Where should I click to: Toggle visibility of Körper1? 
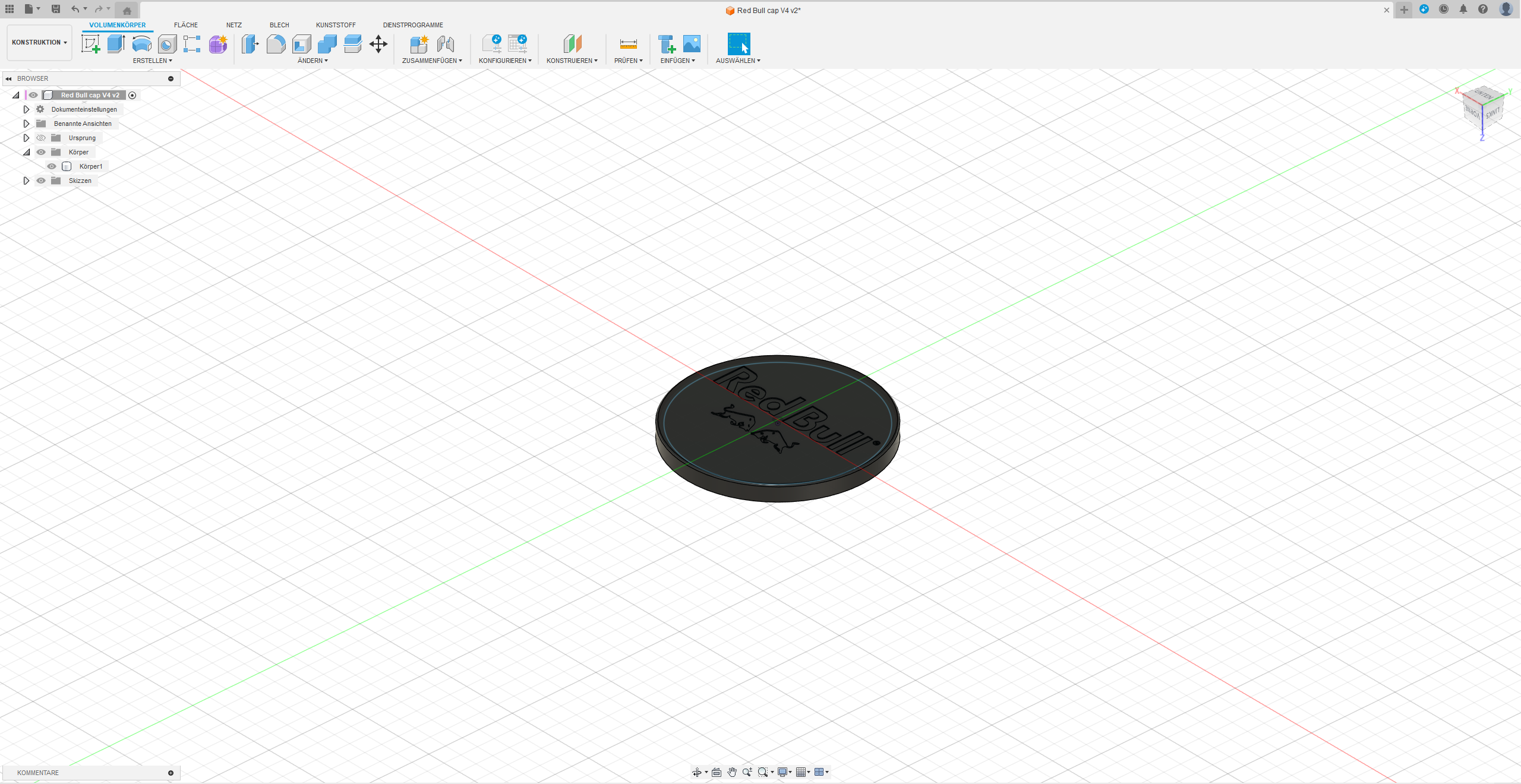[x=51, y=166]
